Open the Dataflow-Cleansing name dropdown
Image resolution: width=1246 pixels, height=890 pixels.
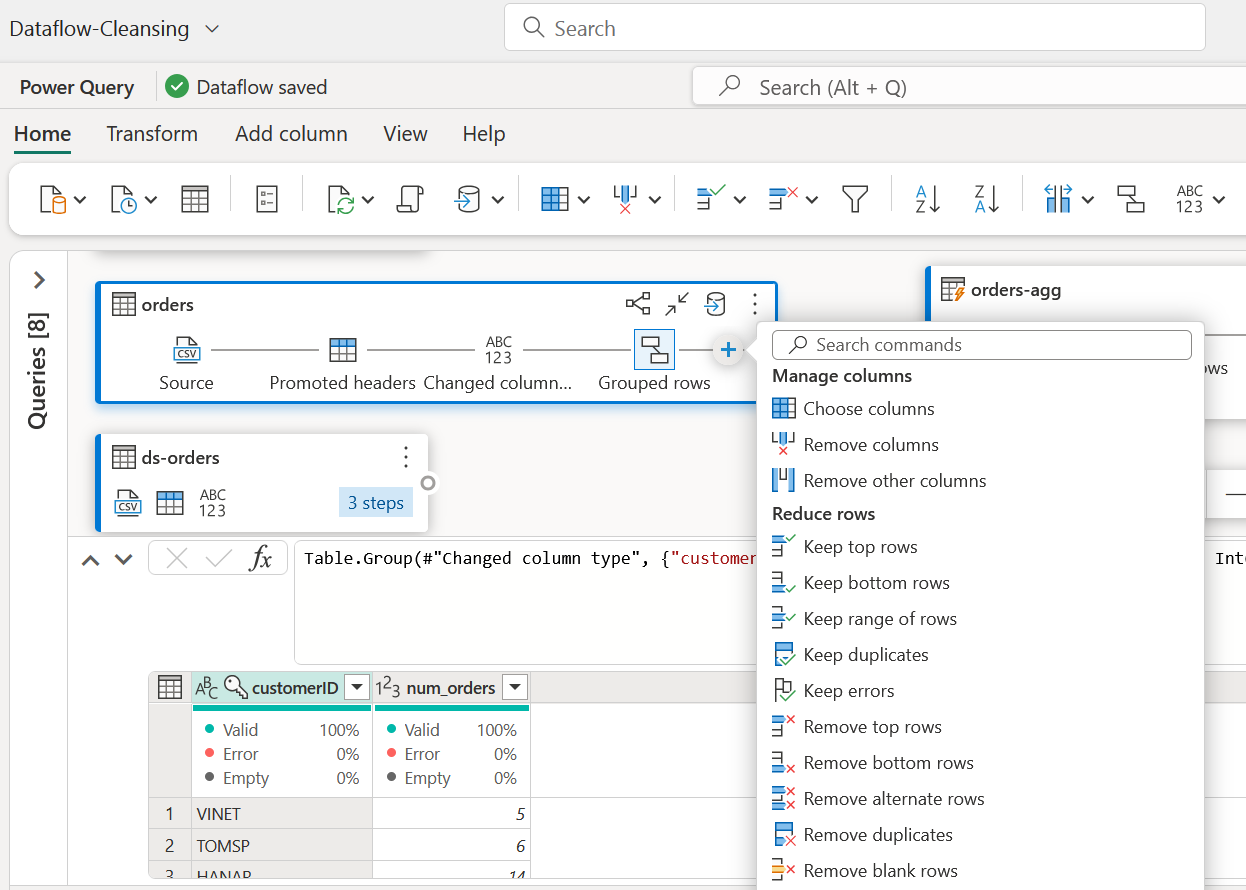(x=212, y=30)
